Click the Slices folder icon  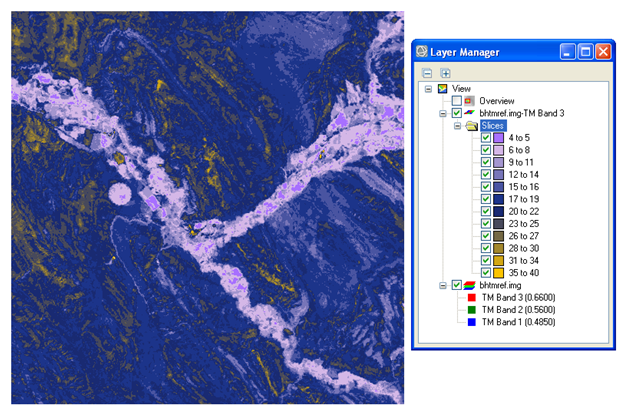(472, 126)
